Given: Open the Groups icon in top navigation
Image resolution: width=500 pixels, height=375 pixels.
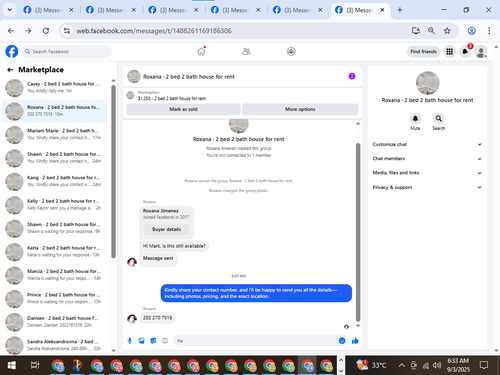Looking at the screenshot, I should coord(291,51).
